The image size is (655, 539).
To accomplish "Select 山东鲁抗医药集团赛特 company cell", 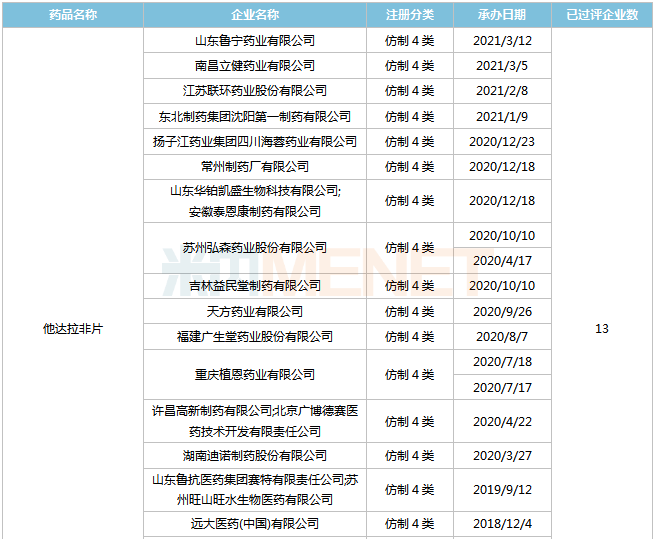I will tap(255, 490).
